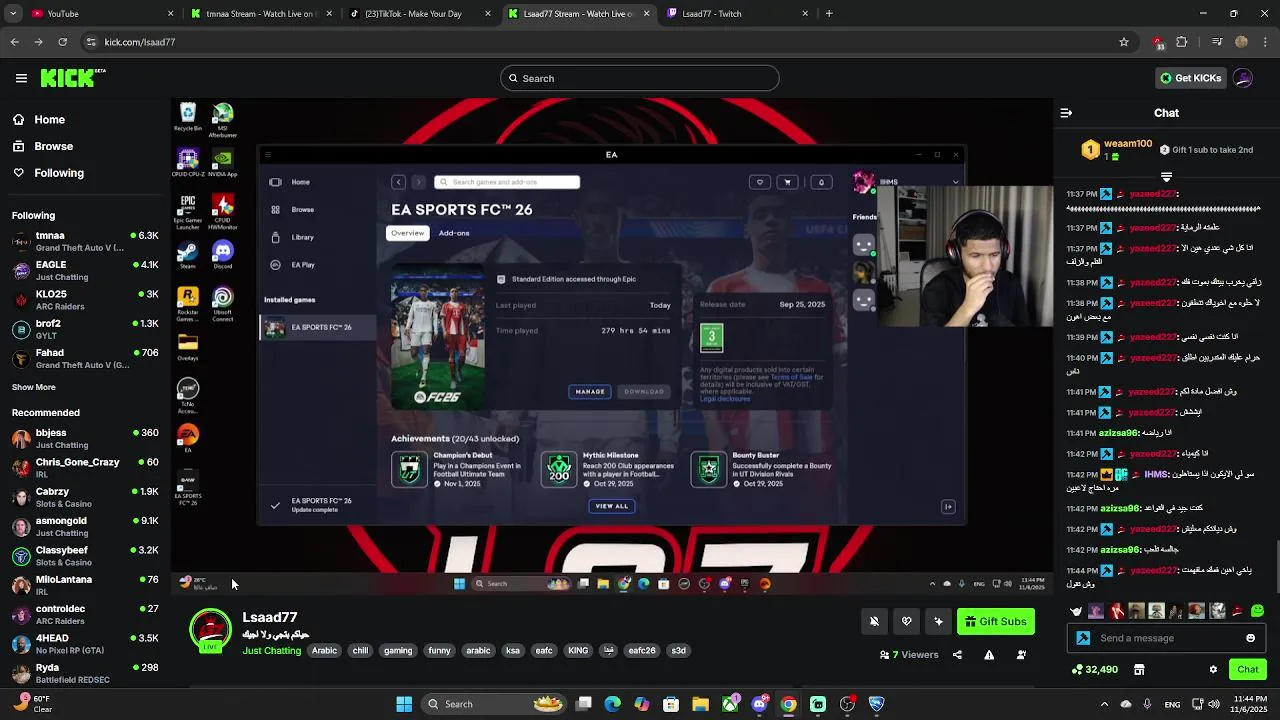The width and height of the screenshot is (1280, 720).
Task: Click the chat identity hammer badge
Action: tap(1083, 638)
